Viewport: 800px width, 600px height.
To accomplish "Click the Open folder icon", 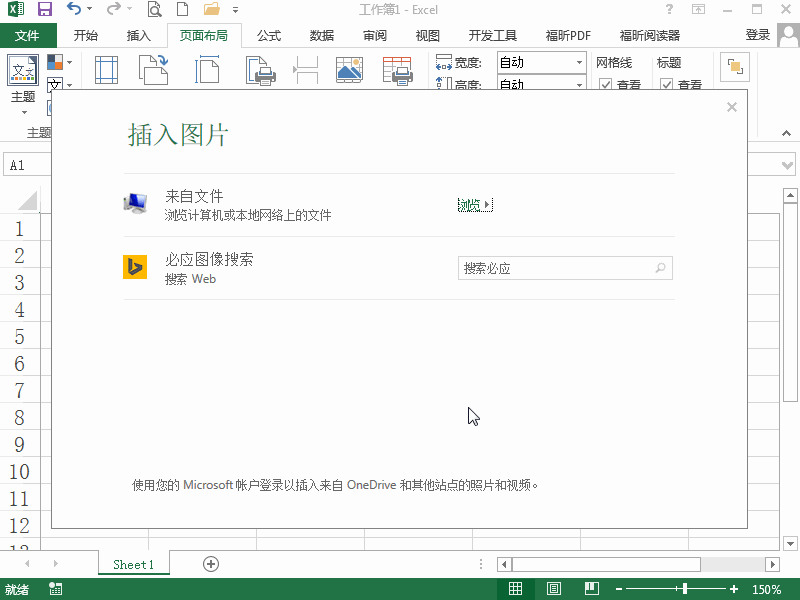I will click(211, 9).
